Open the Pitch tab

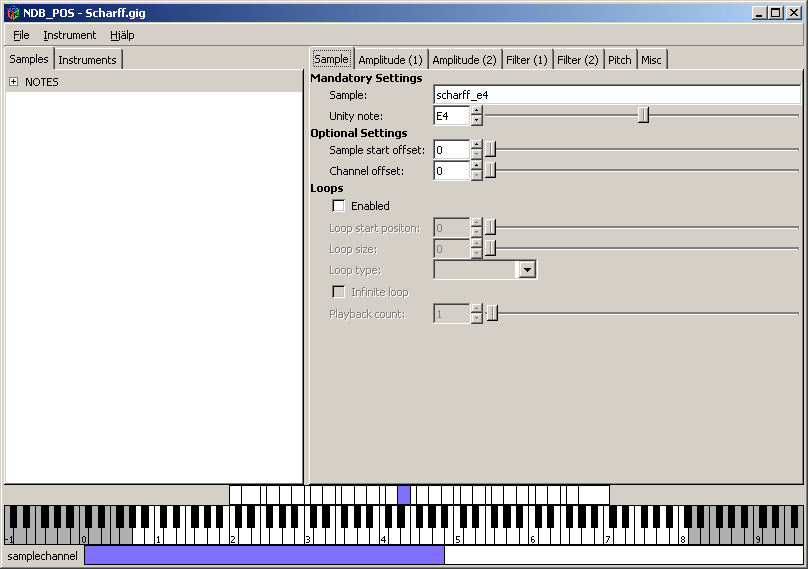click(x=619, y=60)
